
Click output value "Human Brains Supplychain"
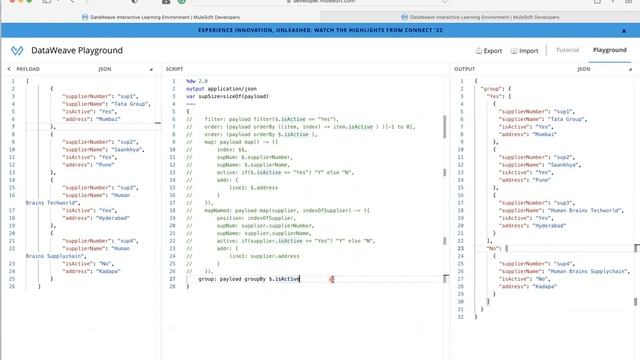pyautogui.click(x=587, y=271)
